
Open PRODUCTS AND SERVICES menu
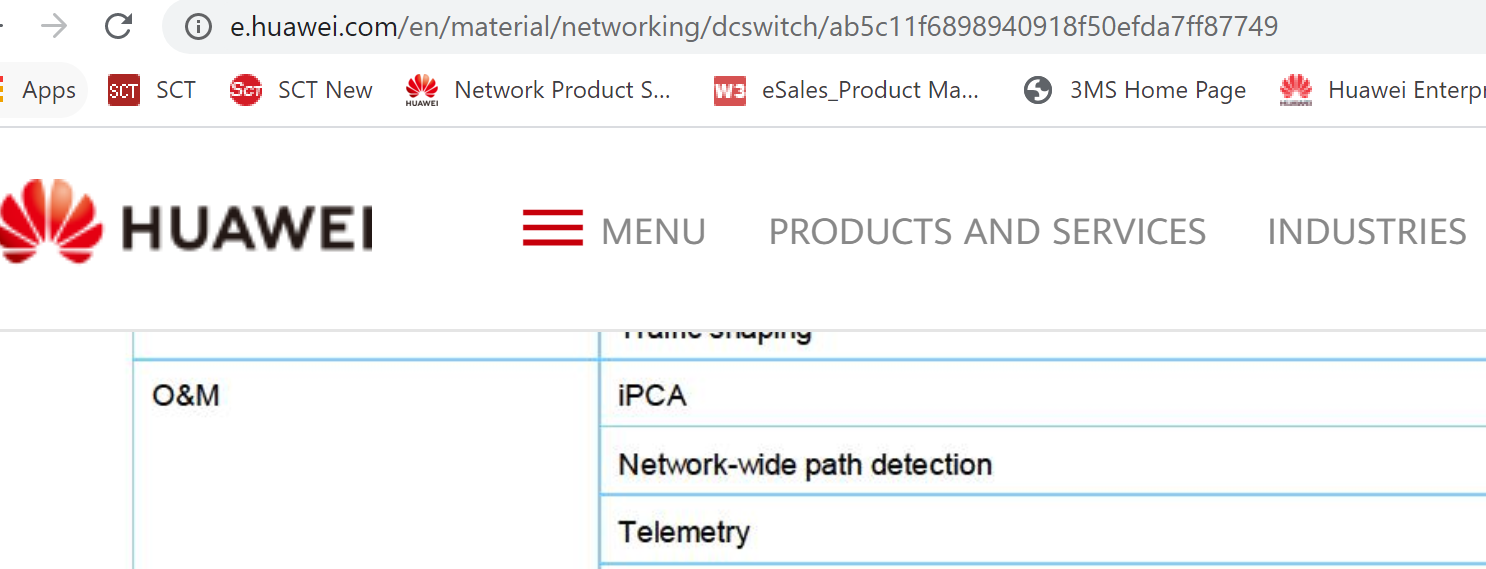(987, 232)
